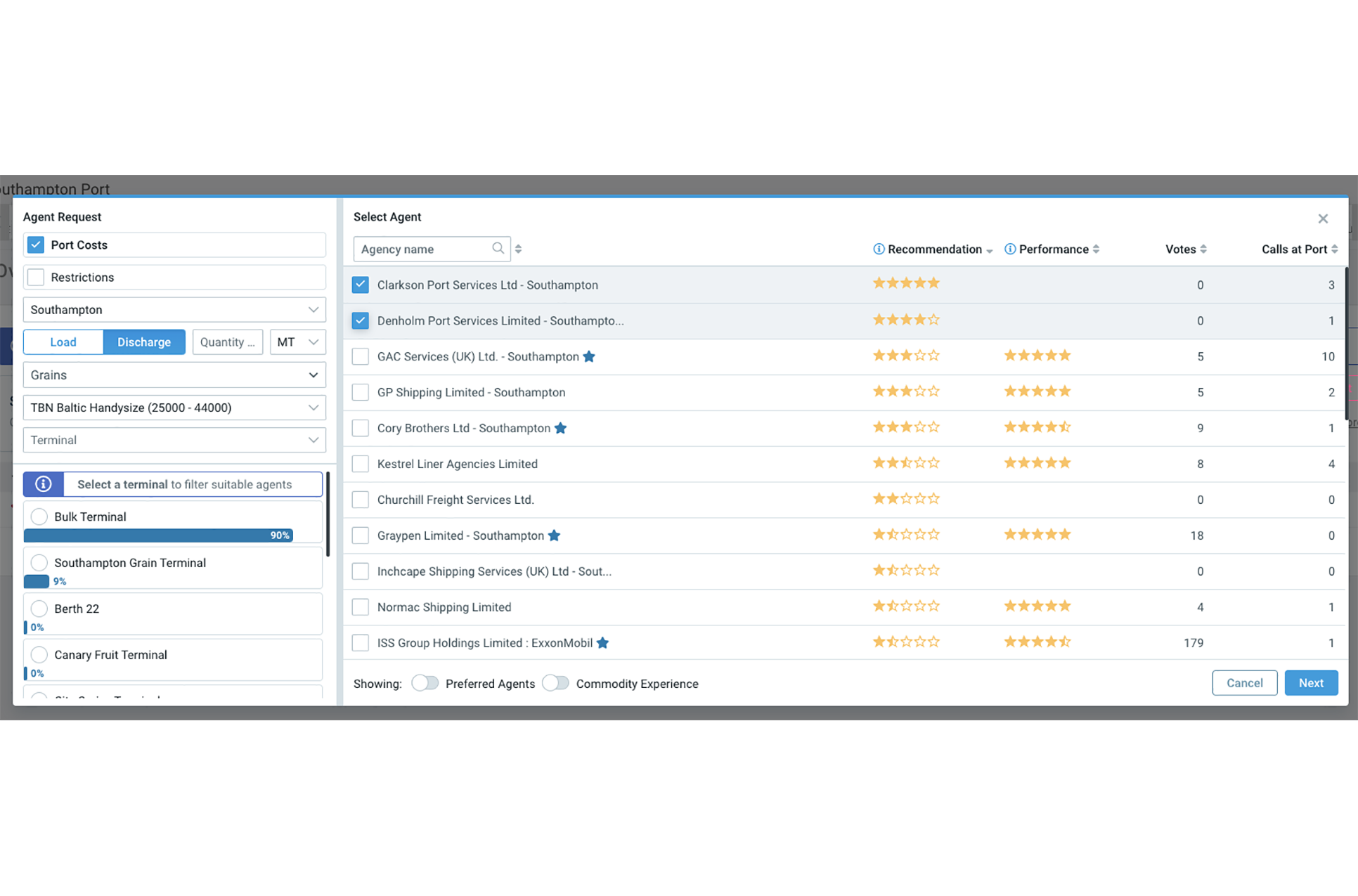Screen dimensions: 1358x896
Task: Click Clarkson Port Services recommendation stars
Action: 906,283
